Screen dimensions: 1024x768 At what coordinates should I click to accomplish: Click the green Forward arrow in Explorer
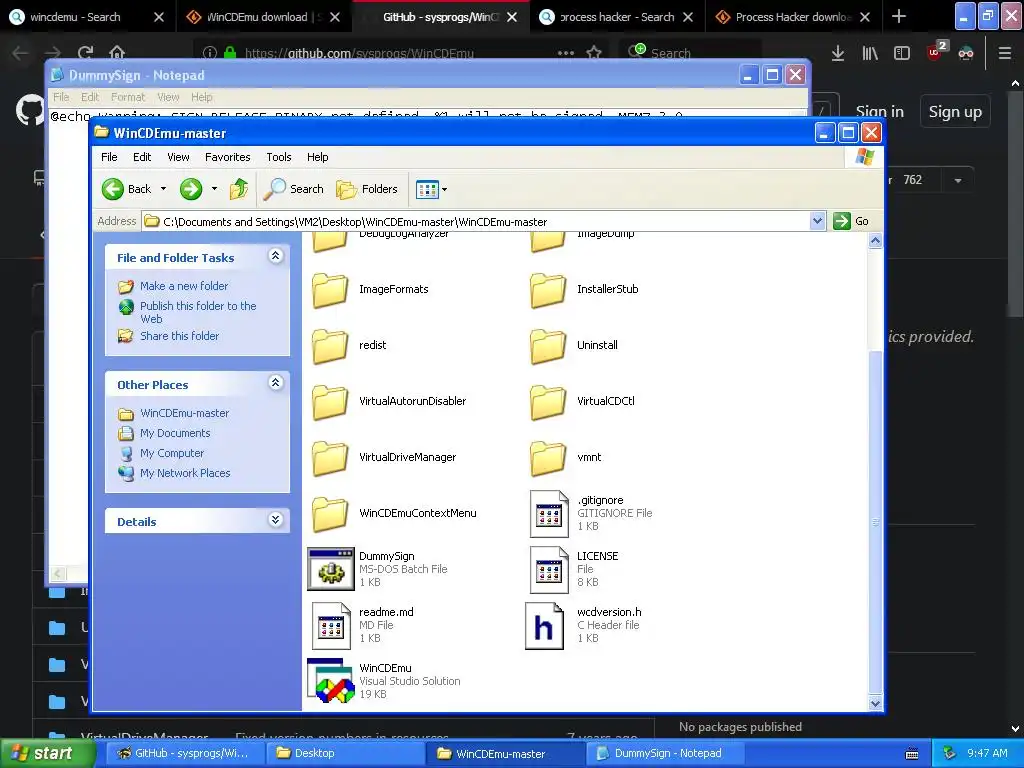[x=191, y=189]
